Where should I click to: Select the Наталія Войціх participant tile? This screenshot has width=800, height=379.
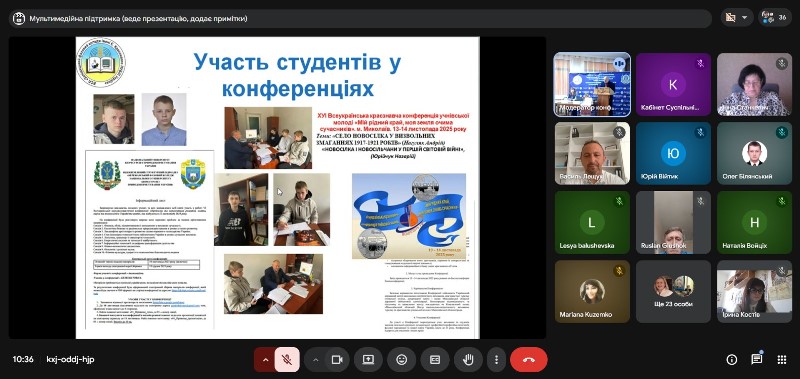[754, 222]
